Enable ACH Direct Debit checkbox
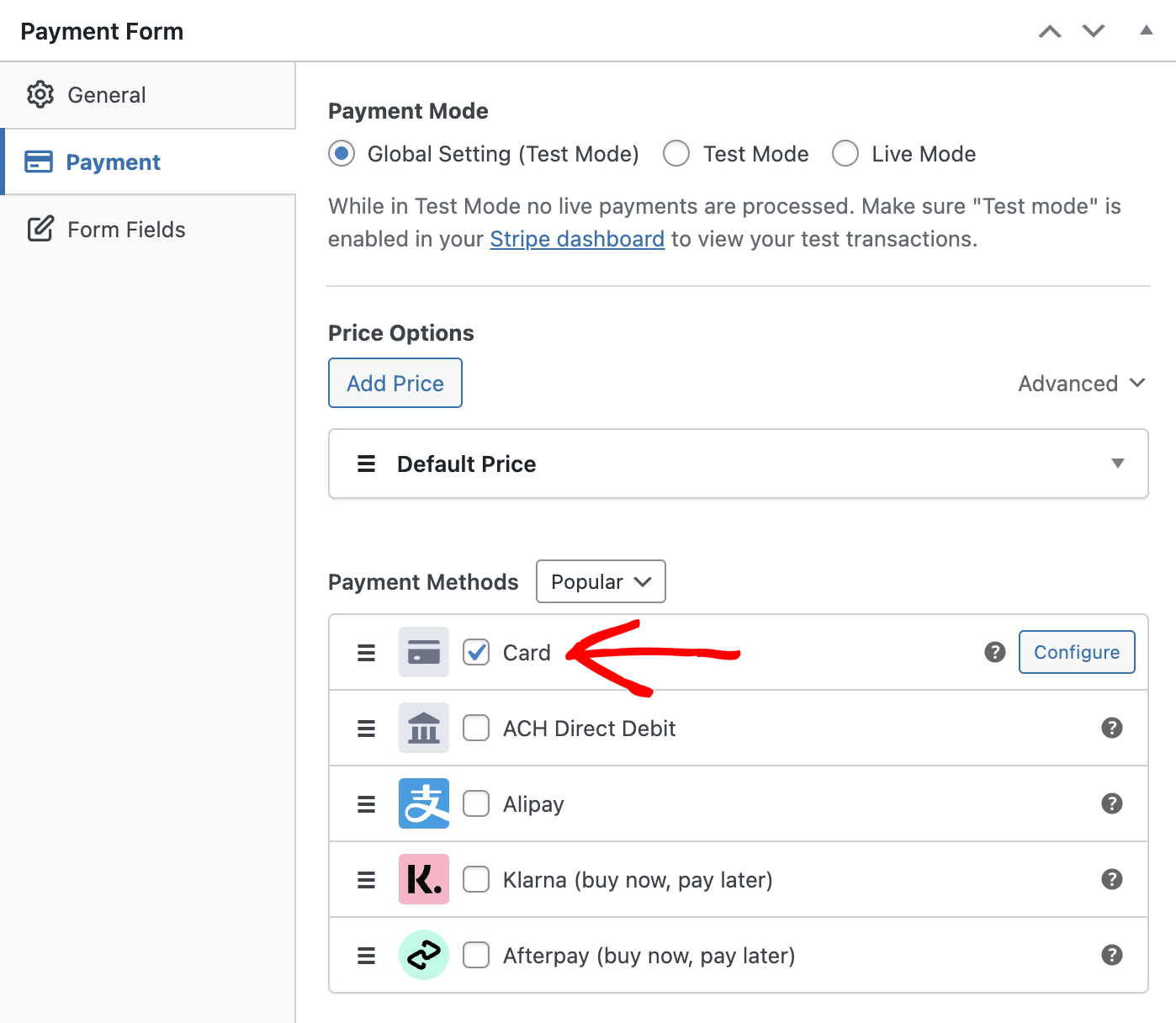 (476, 728)
